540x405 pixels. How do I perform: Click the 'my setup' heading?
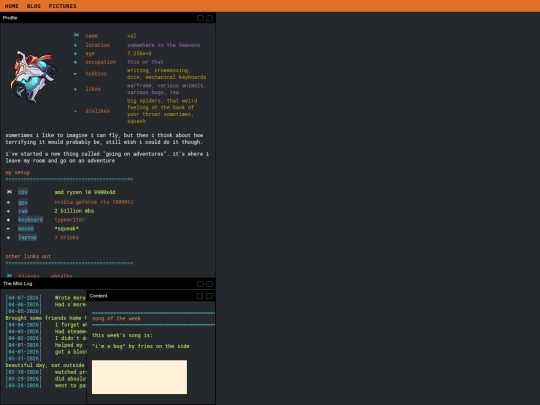pos(18,173)
